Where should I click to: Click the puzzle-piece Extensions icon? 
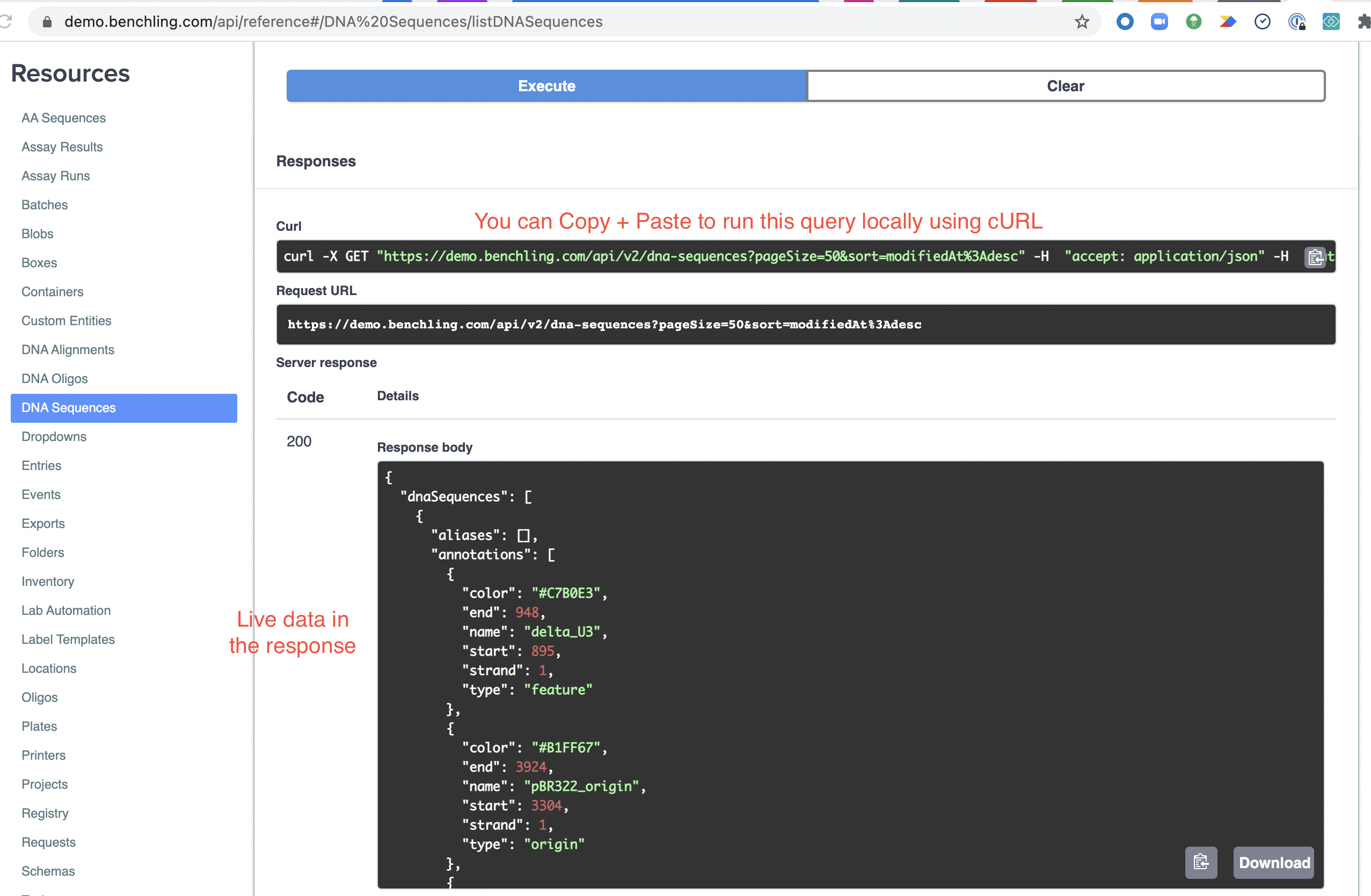pyautogui.click(x=1363, y=22)
